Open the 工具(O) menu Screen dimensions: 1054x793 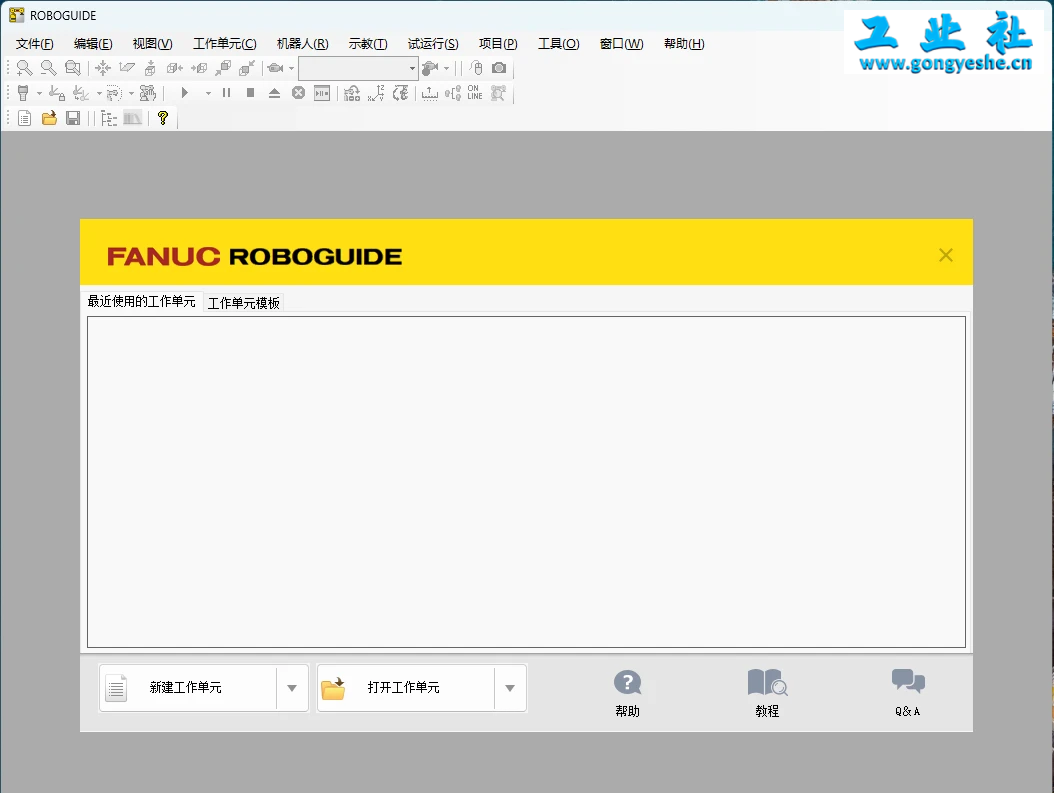coord(559,44)
